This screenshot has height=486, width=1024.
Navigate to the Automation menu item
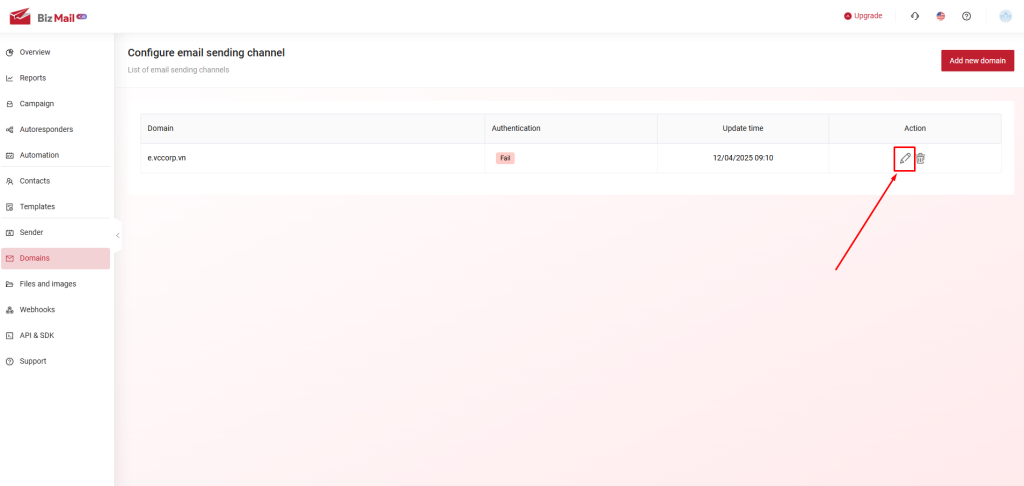coord(39,155)
